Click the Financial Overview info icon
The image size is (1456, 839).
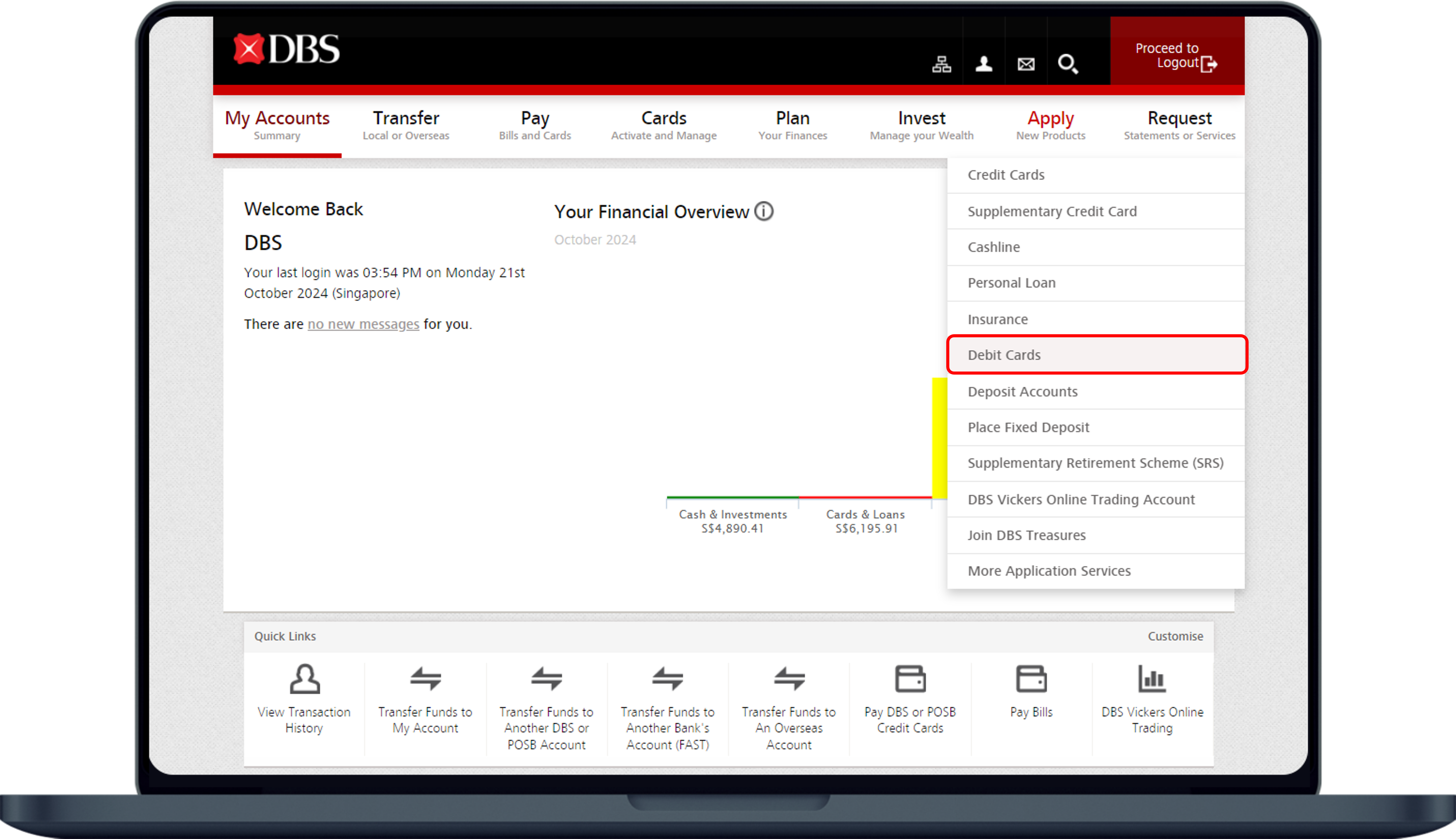pos(764,212)
